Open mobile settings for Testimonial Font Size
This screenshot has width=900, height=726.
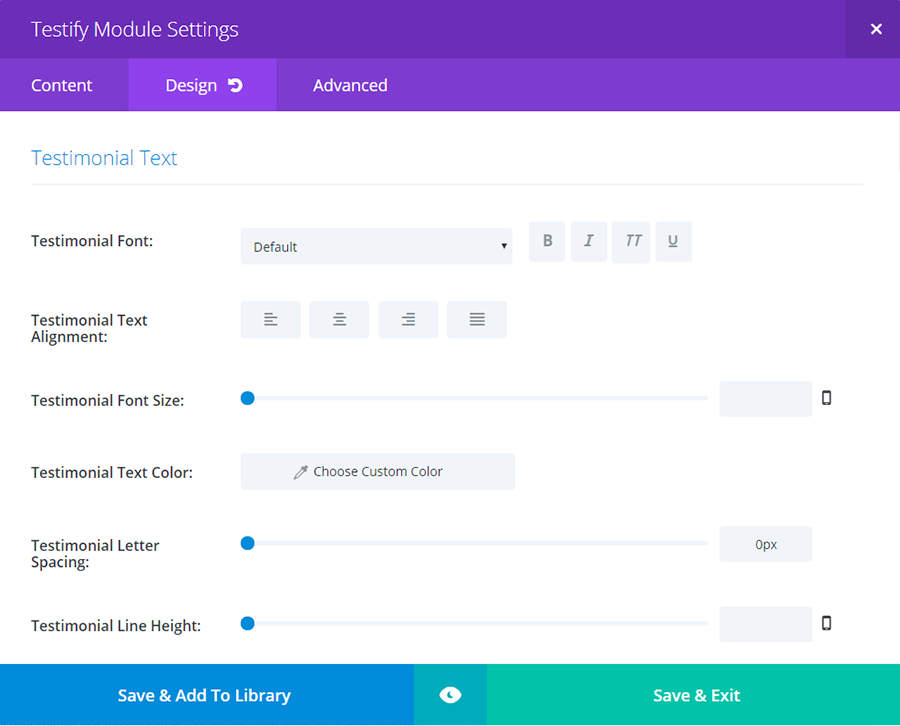pos(827,398)
